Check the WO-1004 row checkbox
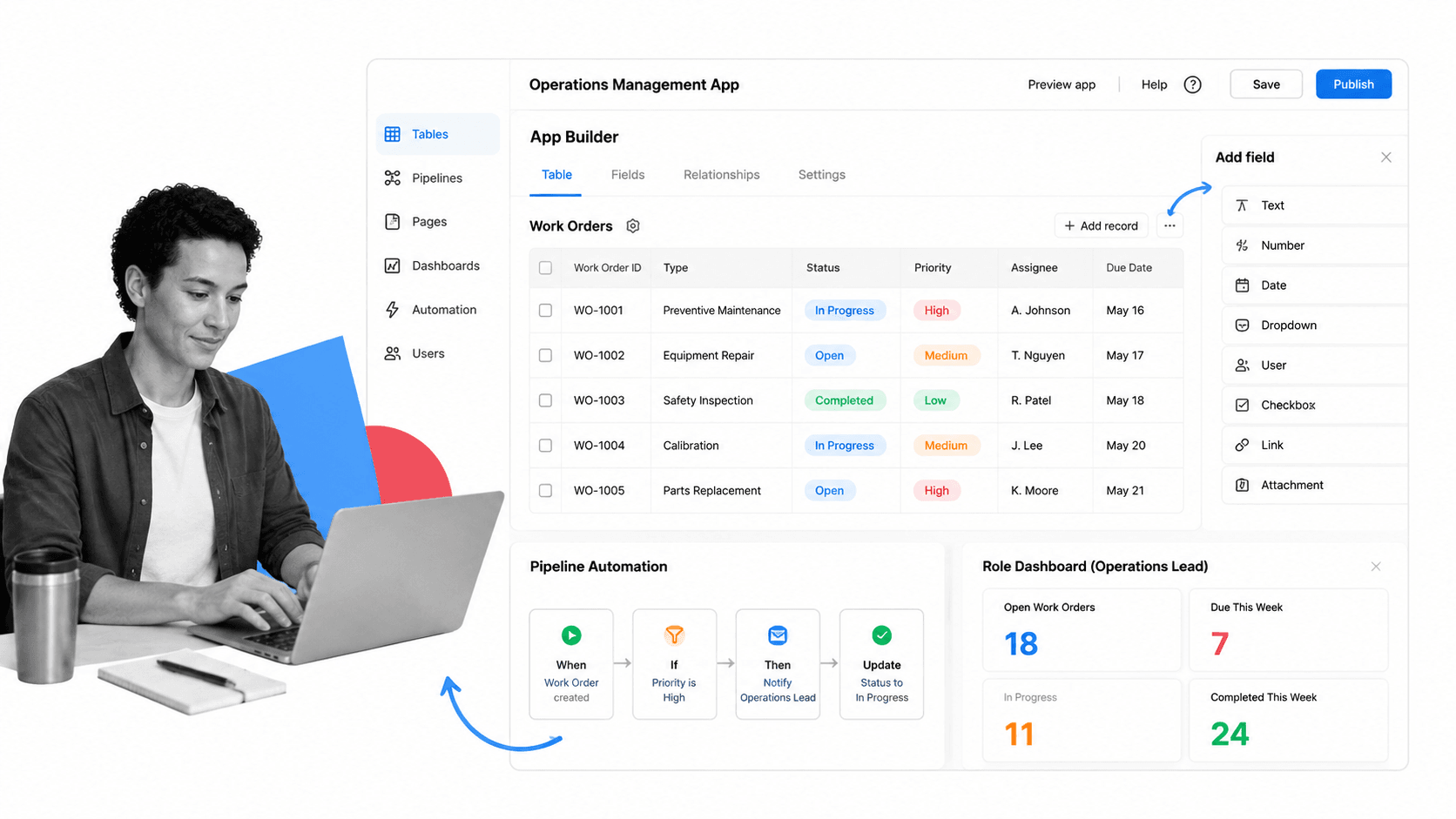The width and height of the screenshot is (1456, 819). pyautogui.click(x=545, y=446)
